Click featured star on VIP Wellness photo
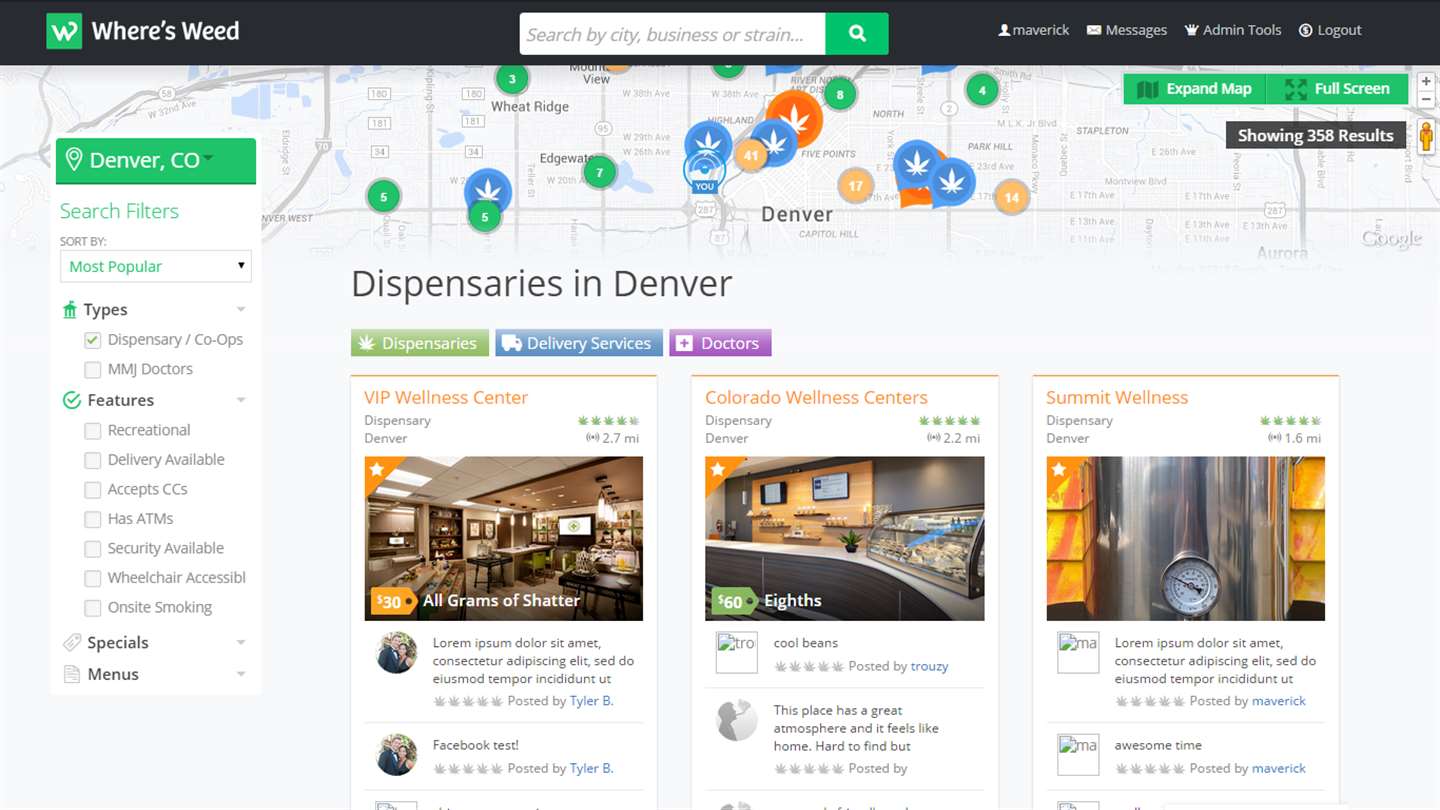The image size is (1440, 810). pyautogui.click(x=377, y=469)
